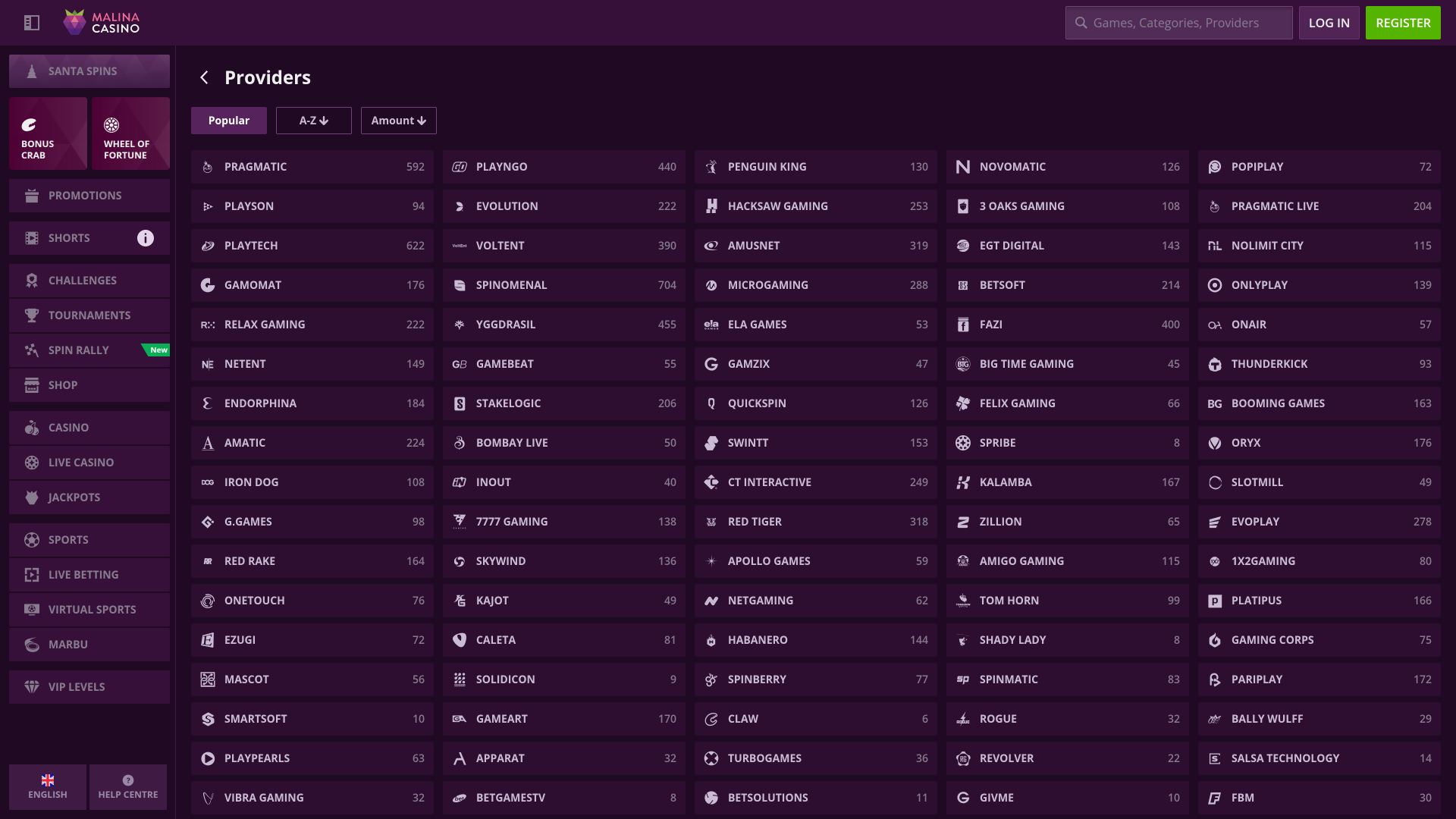Click the Novomatic provider logo icon

click(963, 167)
